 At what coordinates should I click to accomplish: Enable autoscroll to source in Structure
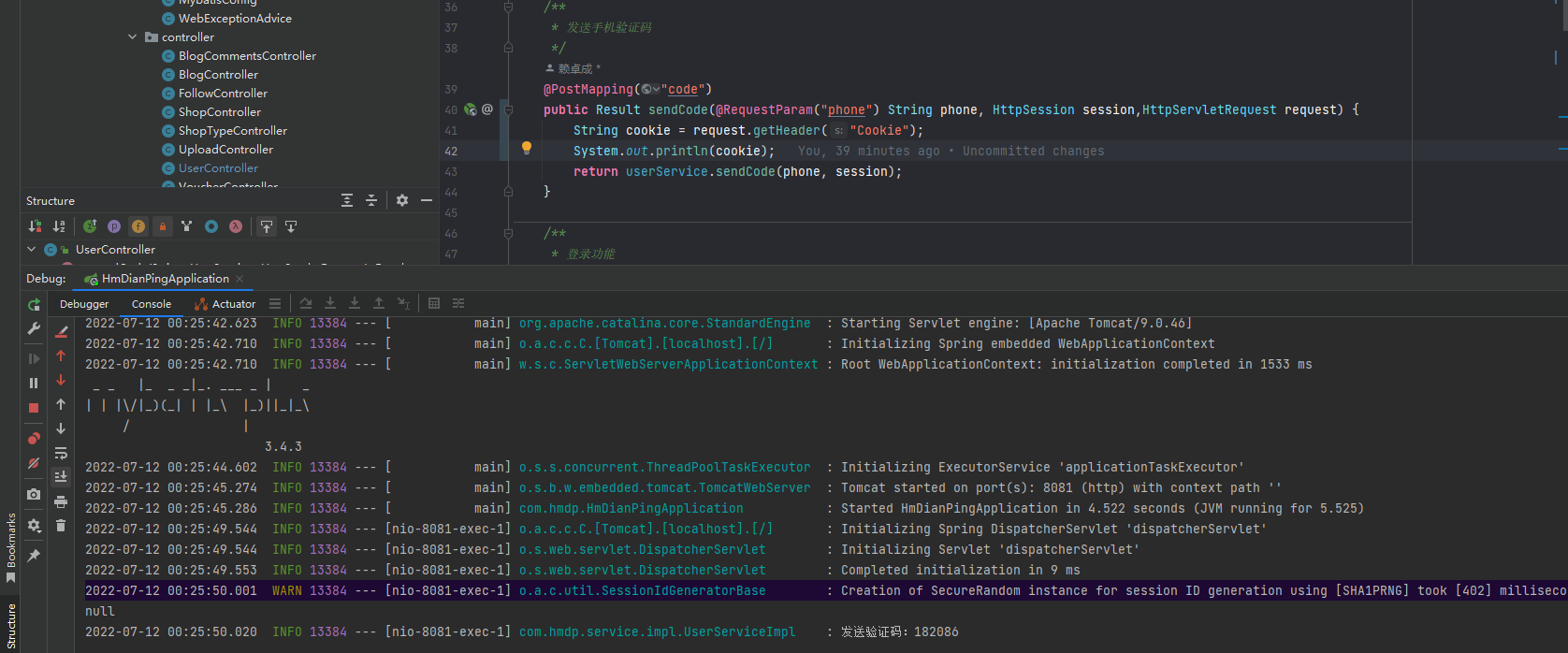point(267,226)
